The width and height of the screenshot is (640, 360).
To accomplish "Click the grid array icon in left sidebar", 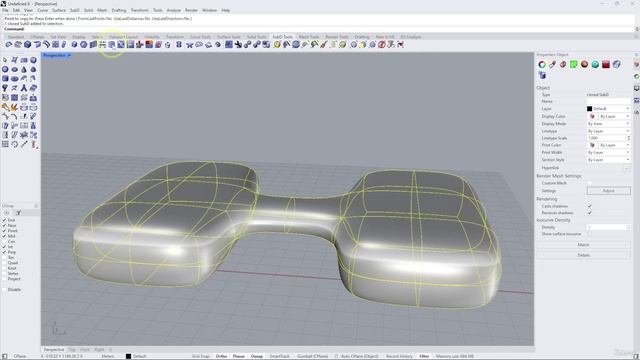I will (5, 144).
